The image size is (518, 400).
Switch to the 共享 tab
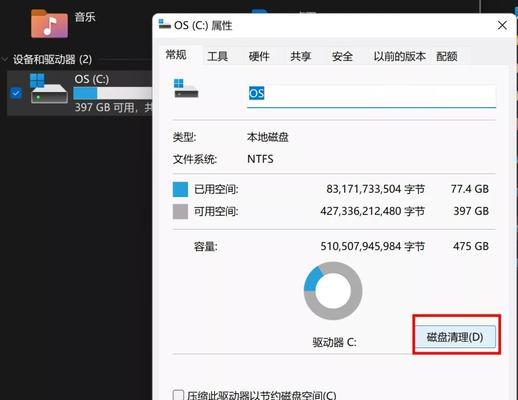pos(300,56)
